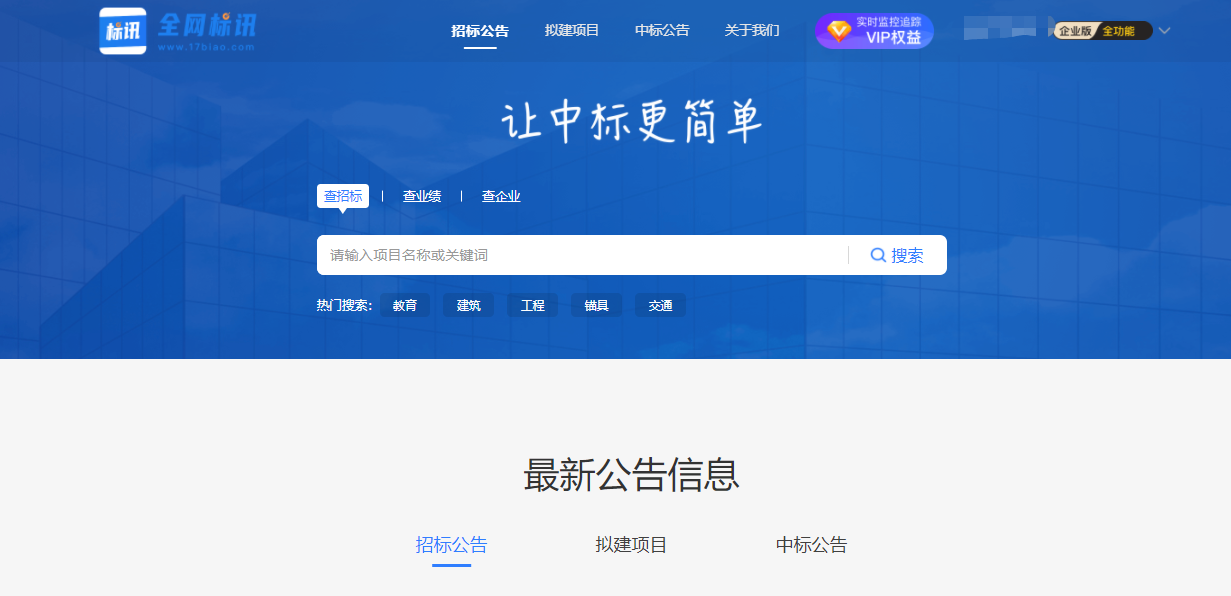This screenshot has width=1231, height=596.
Task: Open the 中标公告 navigation menu item
Action: (x=661, y=30)
